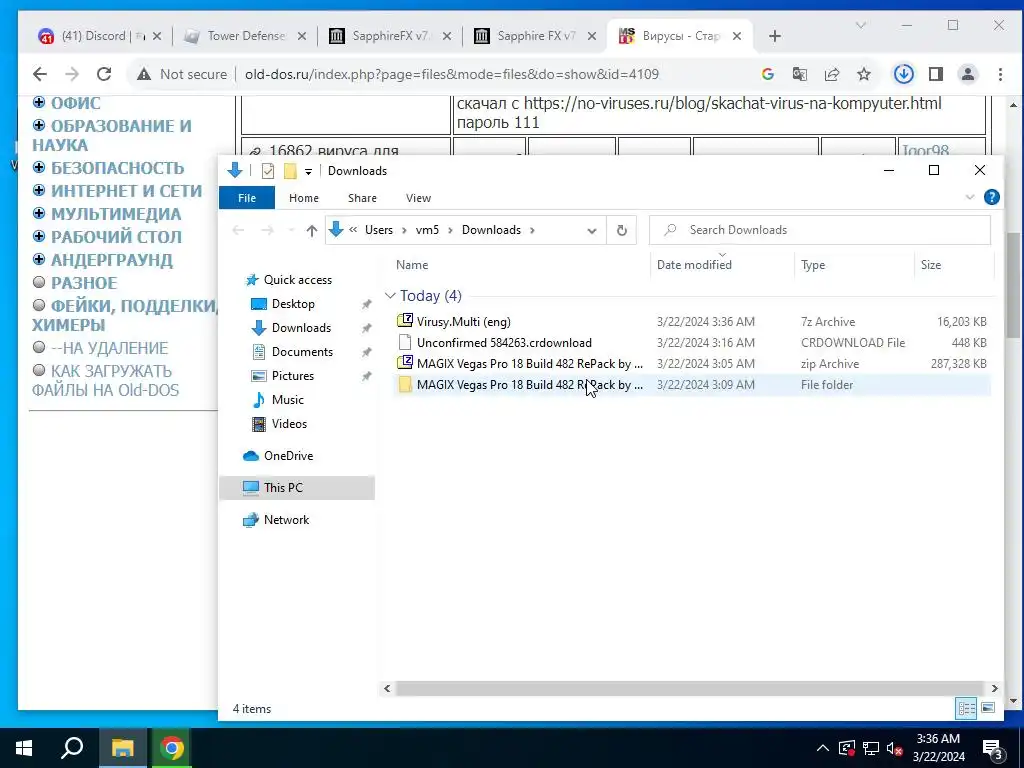
Task: Select This PC in navigation pane
Action: [x=297, y=488]
